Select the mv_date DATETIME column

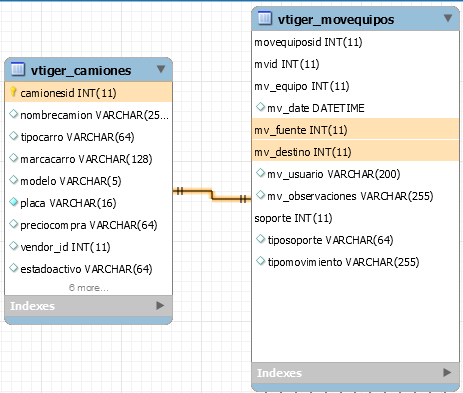(355, 108)
